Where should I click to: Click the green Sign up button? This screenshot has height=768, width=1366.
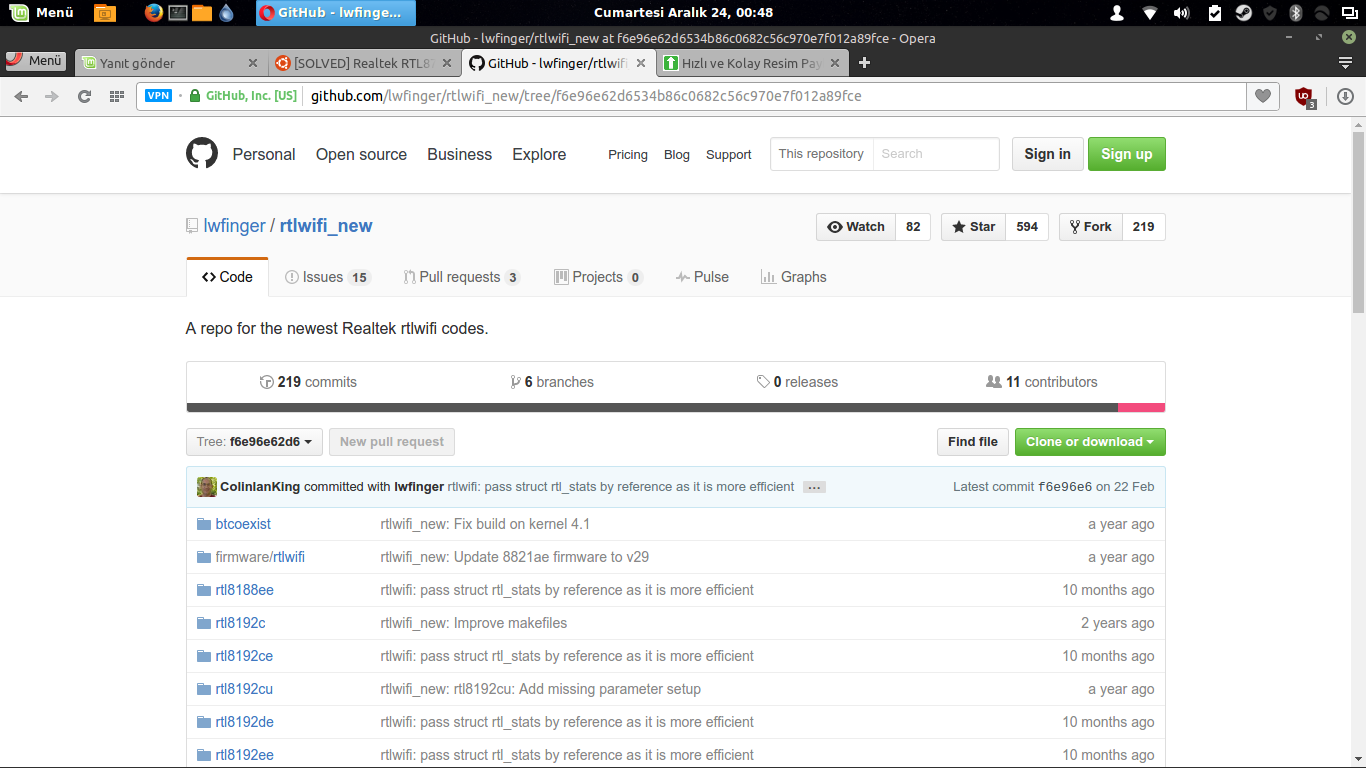click(1126, 154)
